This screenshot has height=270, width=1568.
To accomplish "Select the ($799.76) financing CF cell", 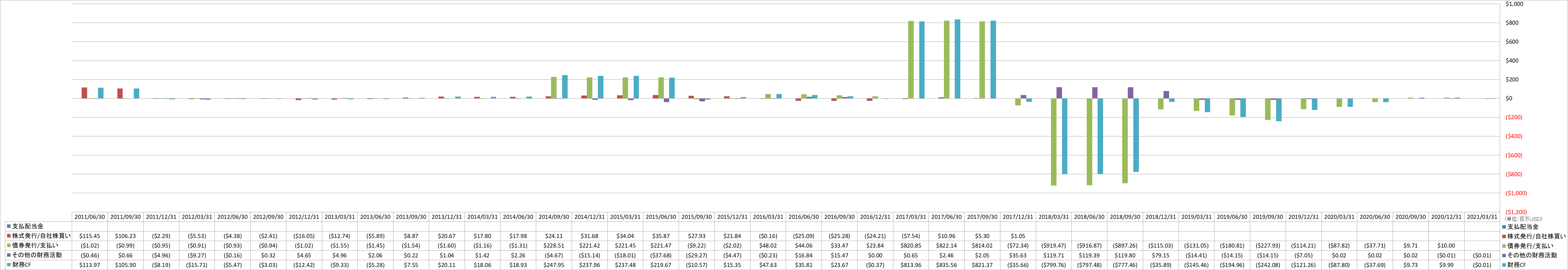I will tap(1054, 265).
